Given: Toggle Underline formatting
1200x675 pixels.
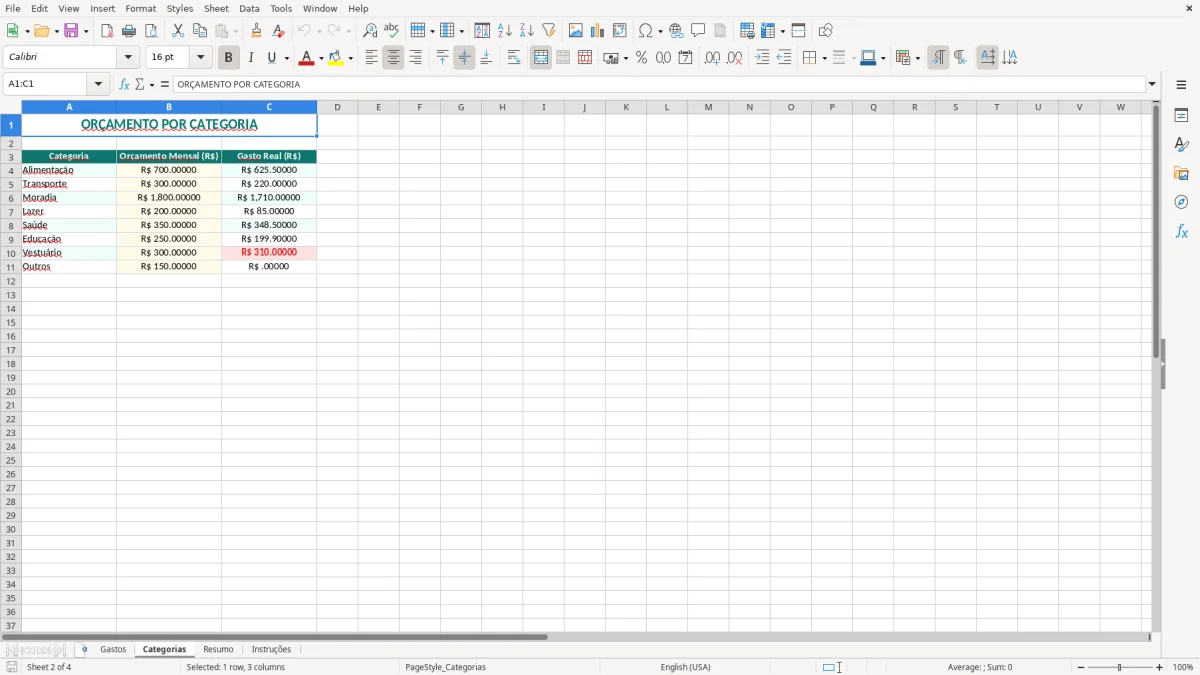Looking at the screenshot, I should [x=271, y=58].
